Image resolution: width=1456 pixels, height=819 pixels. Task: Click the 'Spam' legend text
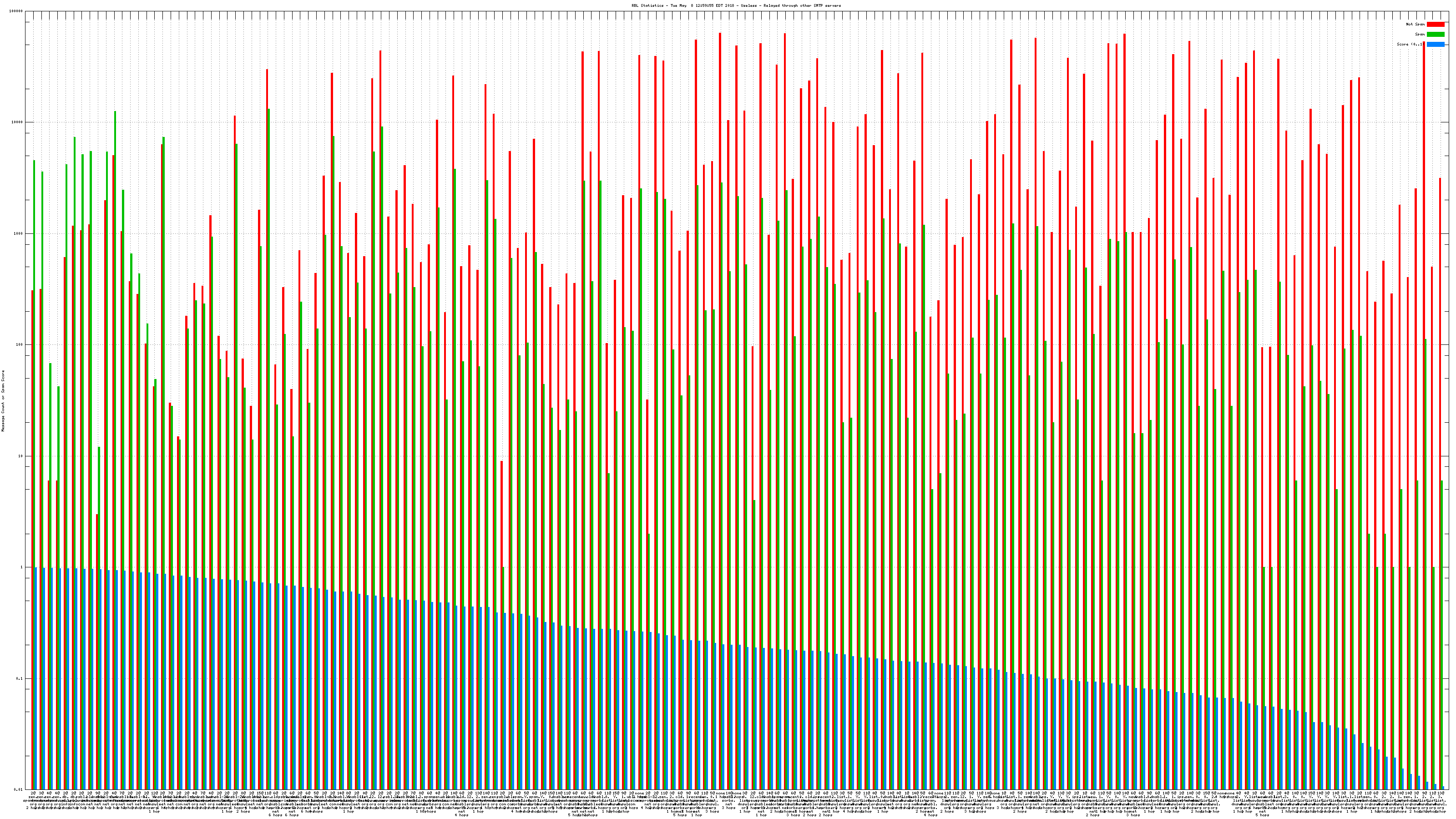point(1420,35)
